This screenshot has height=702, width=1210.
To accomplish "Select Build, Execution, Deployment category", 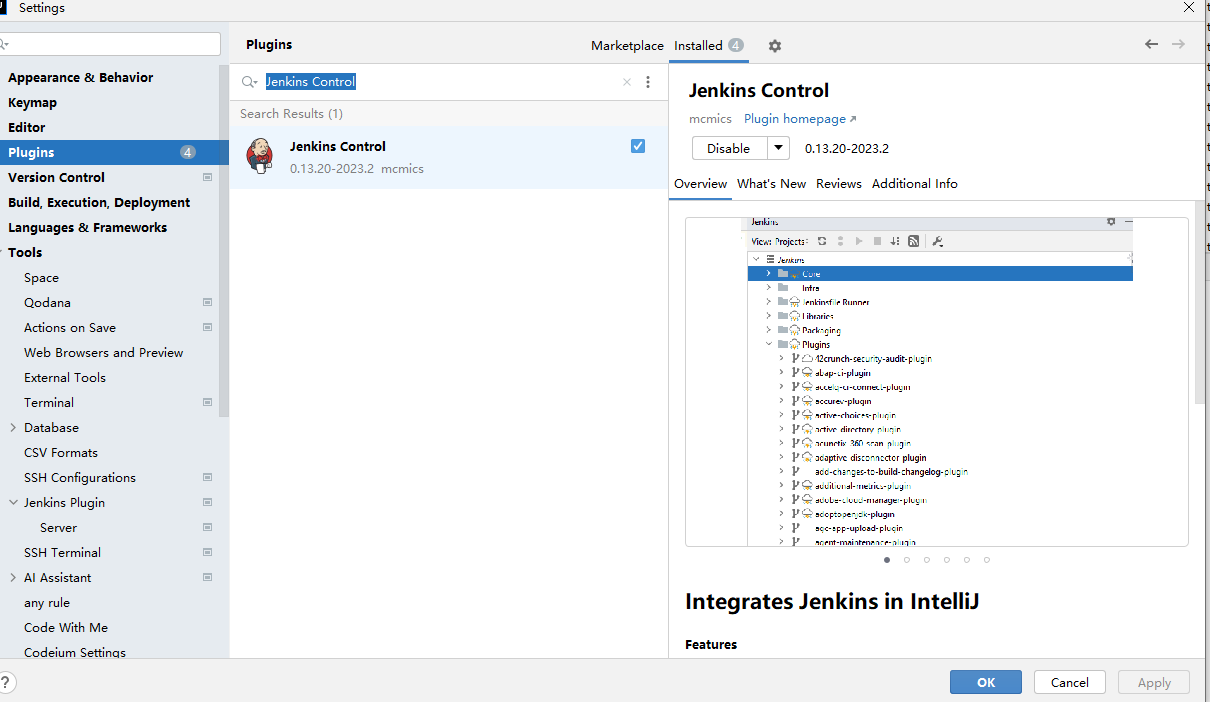I will click(x=99, y=202).
